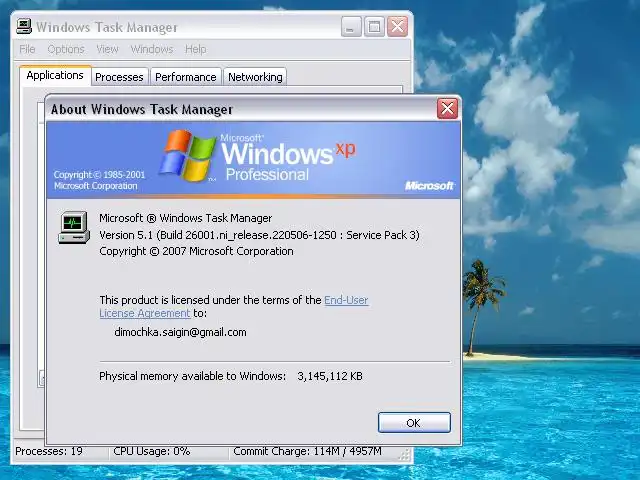The image size is (640, 480).
Task: Close the About Windows Task Manager dialog
Action: coord(447,109)
